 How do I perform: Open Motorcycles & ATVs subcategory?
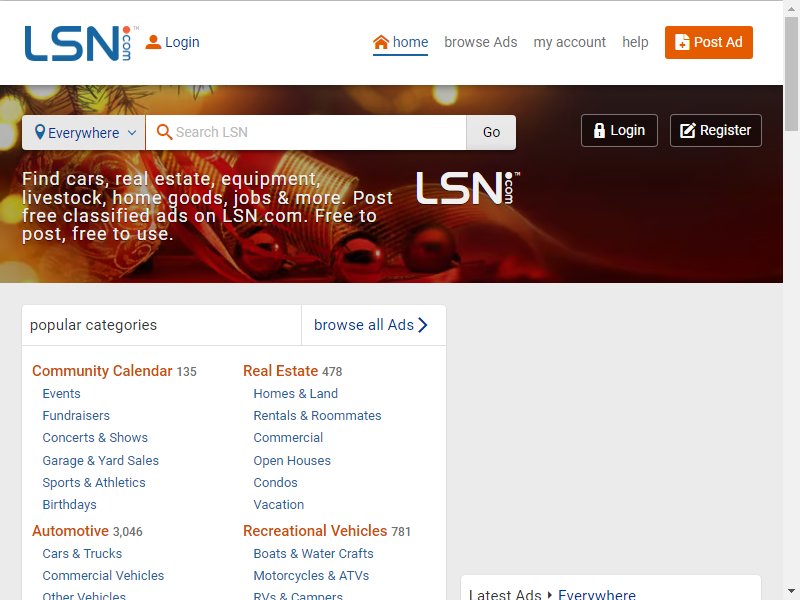(311, 576)
